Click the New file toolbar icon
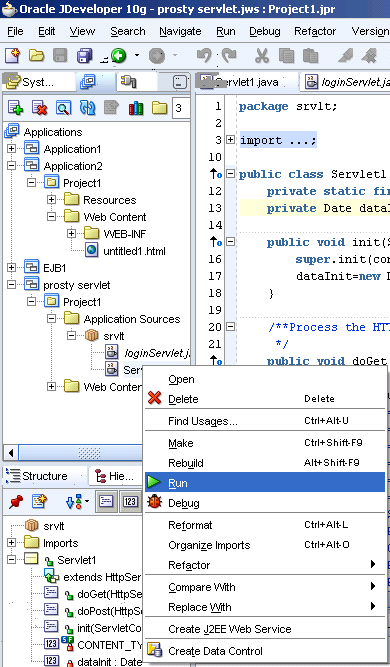 [x=13, y=56]
